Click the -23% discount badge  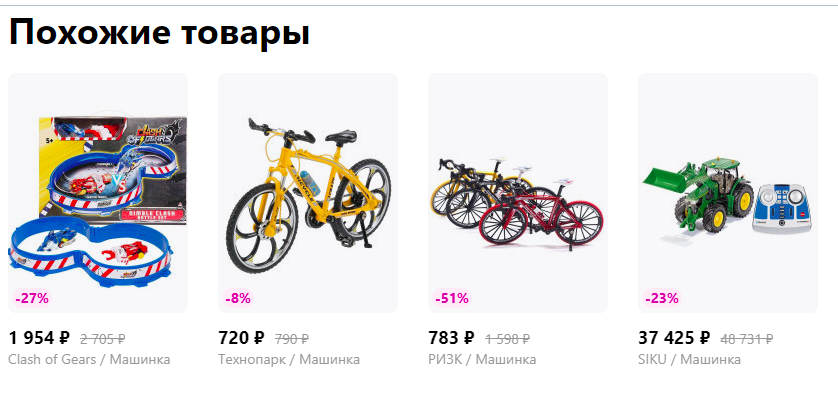pos(662,298)
